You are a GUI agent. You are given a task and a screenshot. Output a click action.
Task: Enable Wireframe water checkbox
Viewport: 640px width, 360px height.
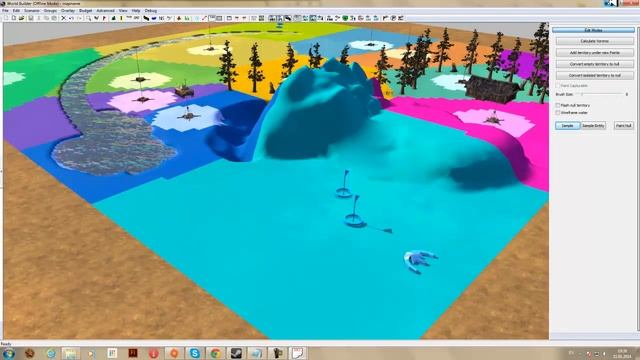point(558,112)
